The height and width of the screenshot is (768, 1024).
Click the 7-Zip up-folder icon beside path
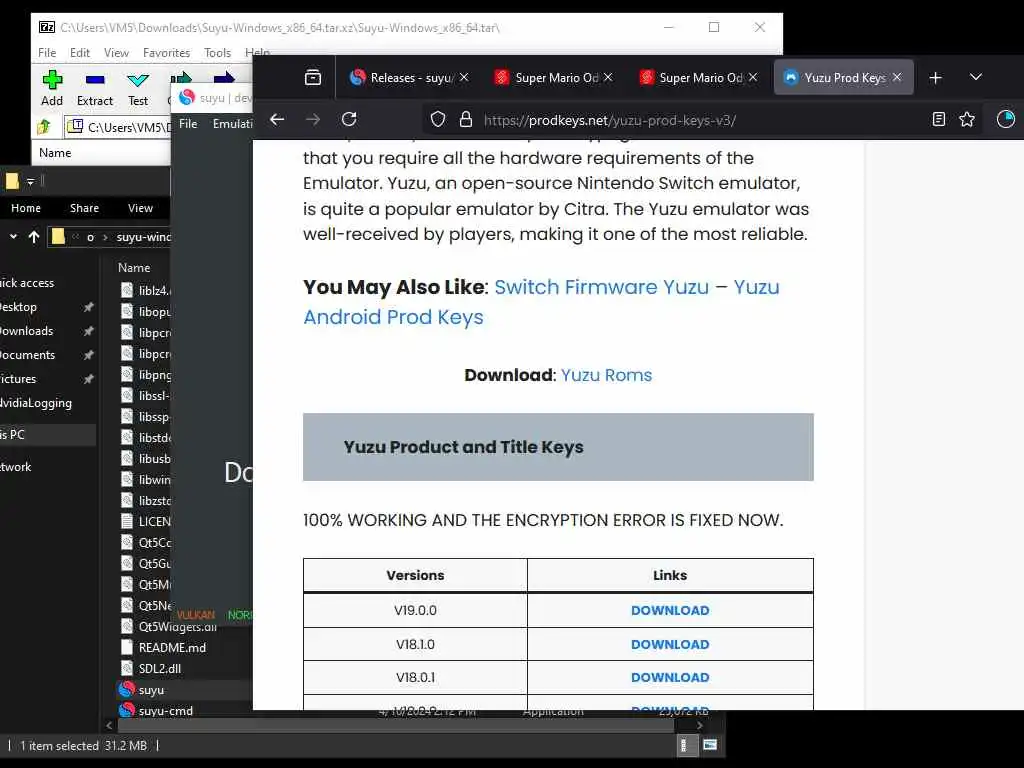44,127
